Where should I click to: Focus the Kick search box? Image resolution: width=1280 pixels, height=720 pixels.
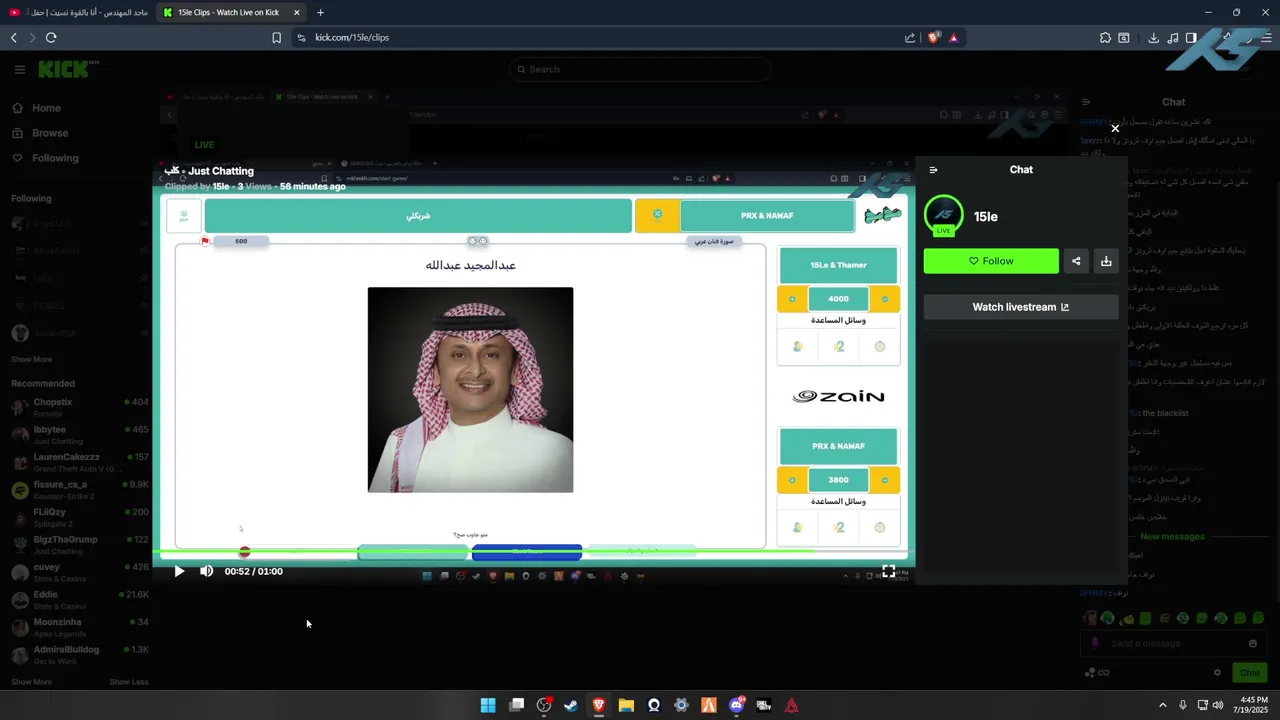640,69
